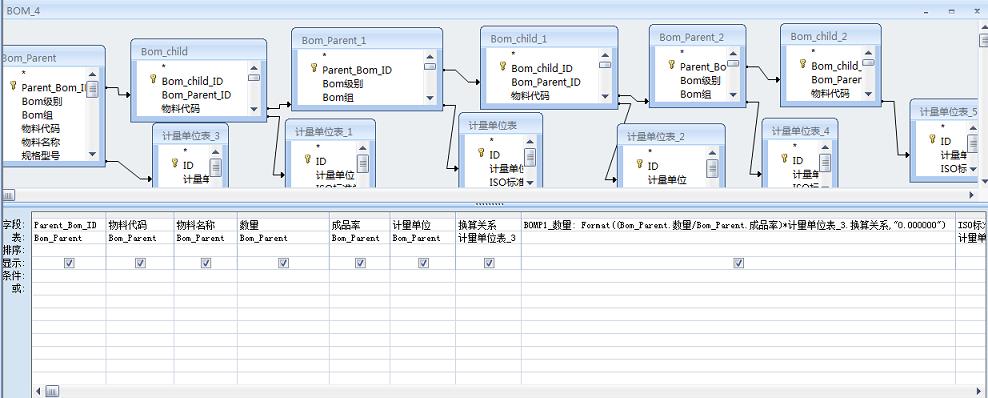Click the Bom_Parent table cell under 数量 column
Image resolution: width=988 pixels, height=398 pixels.
284,237
